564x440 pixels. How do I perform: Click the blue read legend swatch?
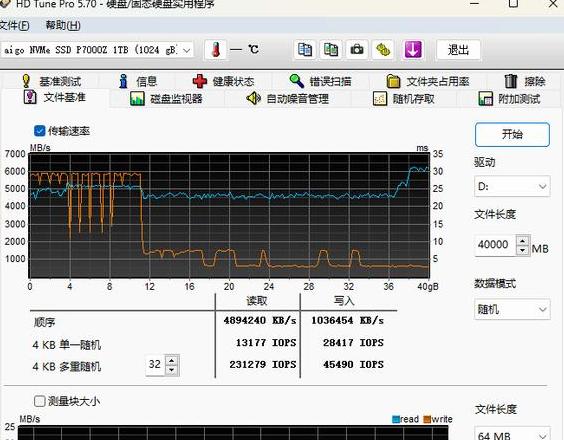pyautogui.click(x=396, y=419)
